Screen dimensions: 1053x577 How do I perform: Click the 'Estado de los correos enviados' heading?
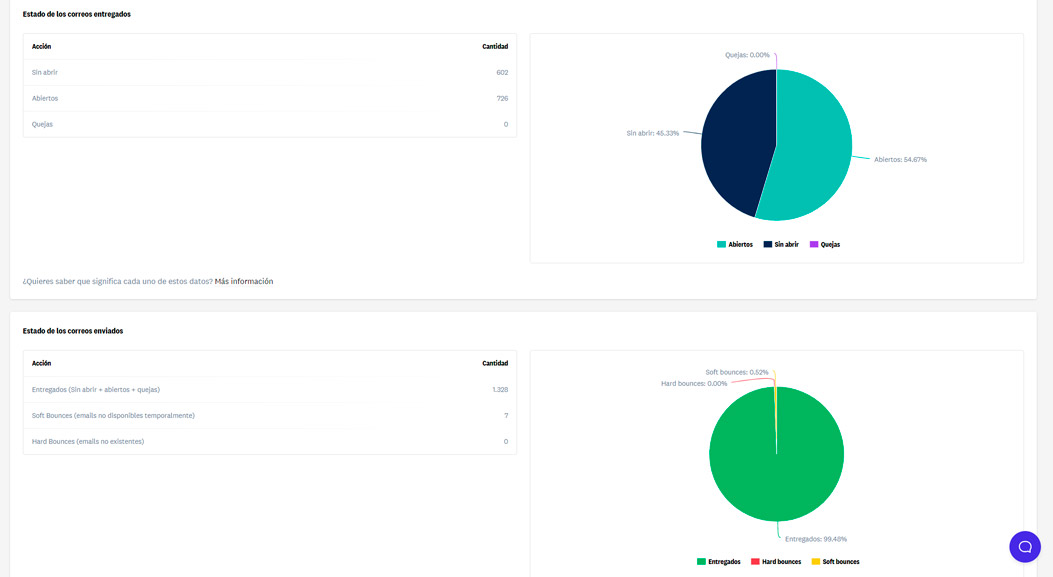point(73,331)
